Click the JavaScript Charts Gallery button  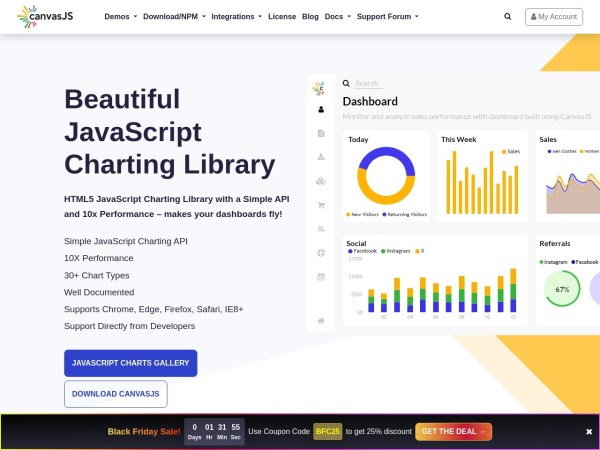130,363
